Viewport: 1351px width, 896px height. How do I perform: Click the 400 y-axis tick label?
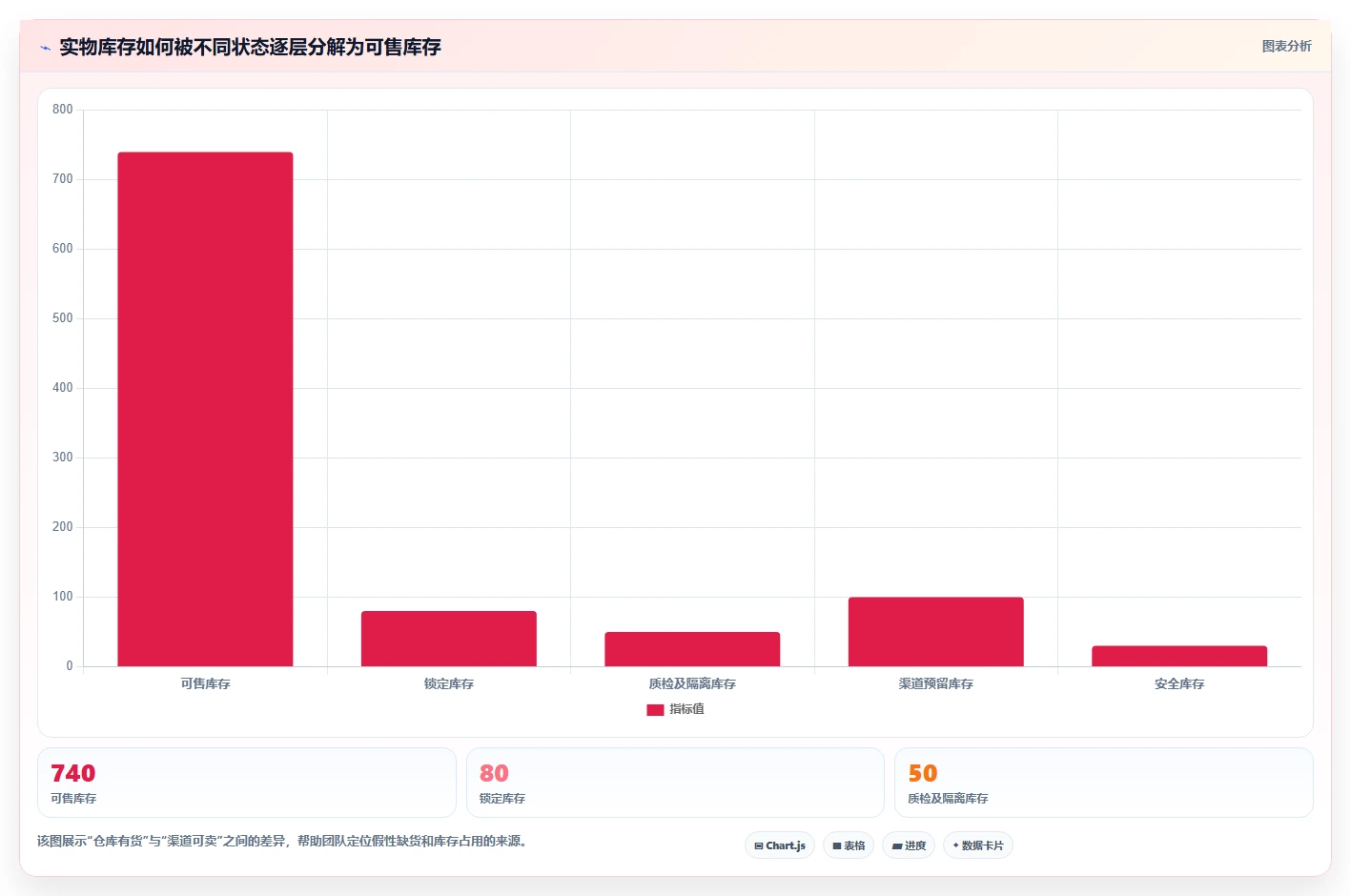[x=63, y=388]
